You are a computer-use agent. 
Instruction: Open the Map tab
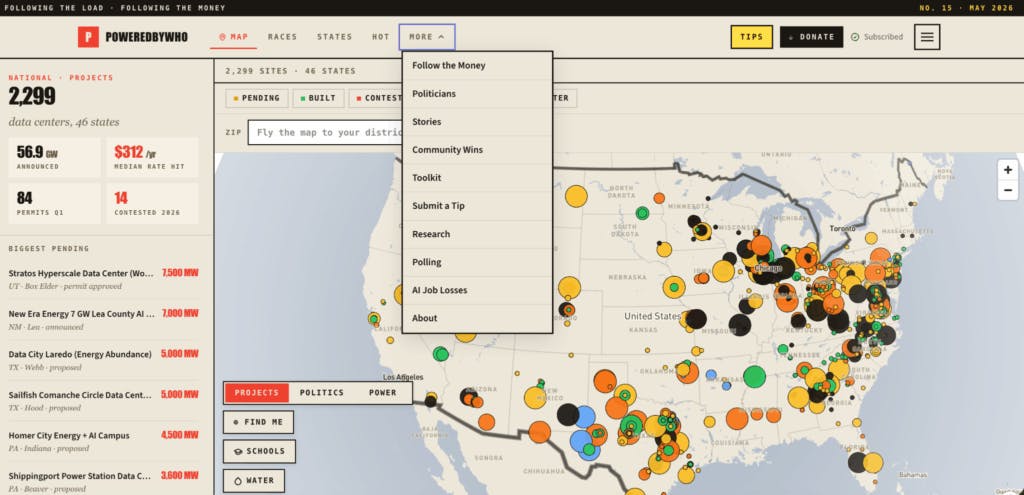point(233,37)
